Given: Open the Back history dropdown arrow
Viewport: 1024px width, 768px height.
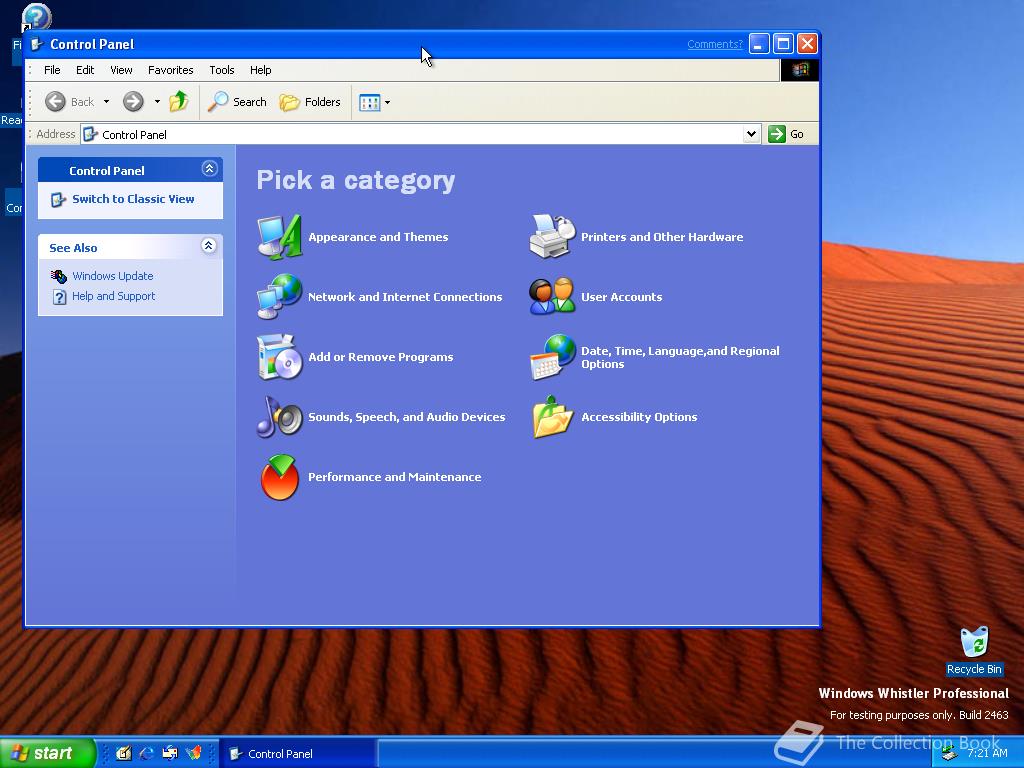Looking at the screenshot, I should click(x=106, y=102).
